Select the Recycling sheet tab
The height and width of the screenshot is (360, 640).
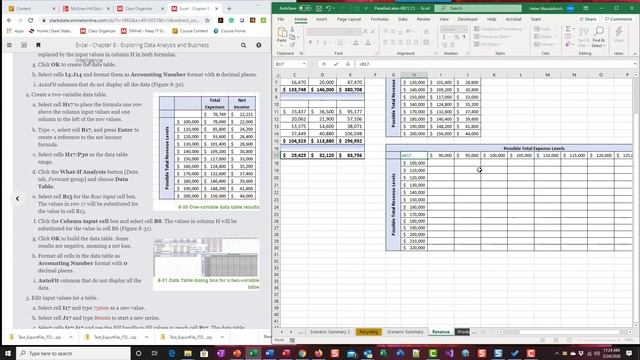369,332
